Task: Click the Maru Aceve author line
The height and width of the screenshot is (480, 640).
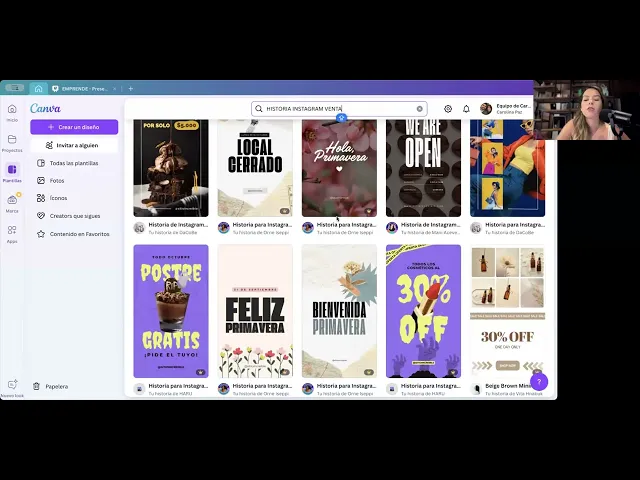Action: click(430, 232)
